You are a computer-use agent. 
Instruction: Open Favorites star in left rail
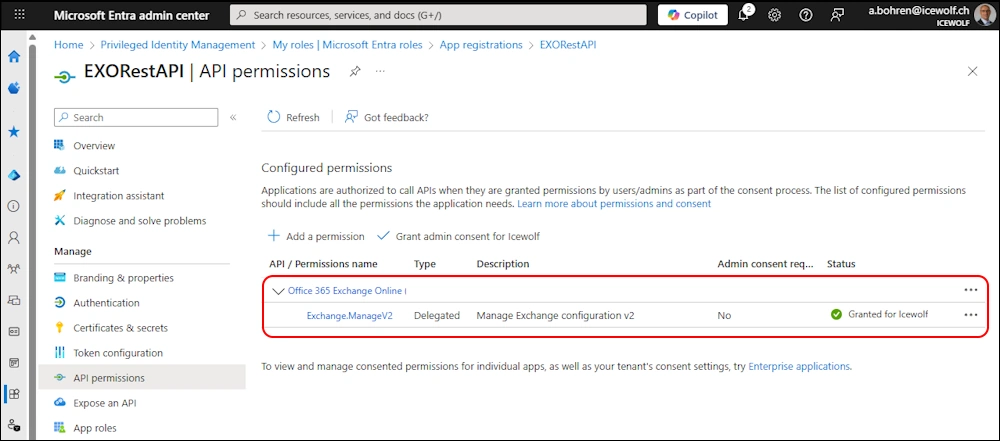tap(14, 132)
